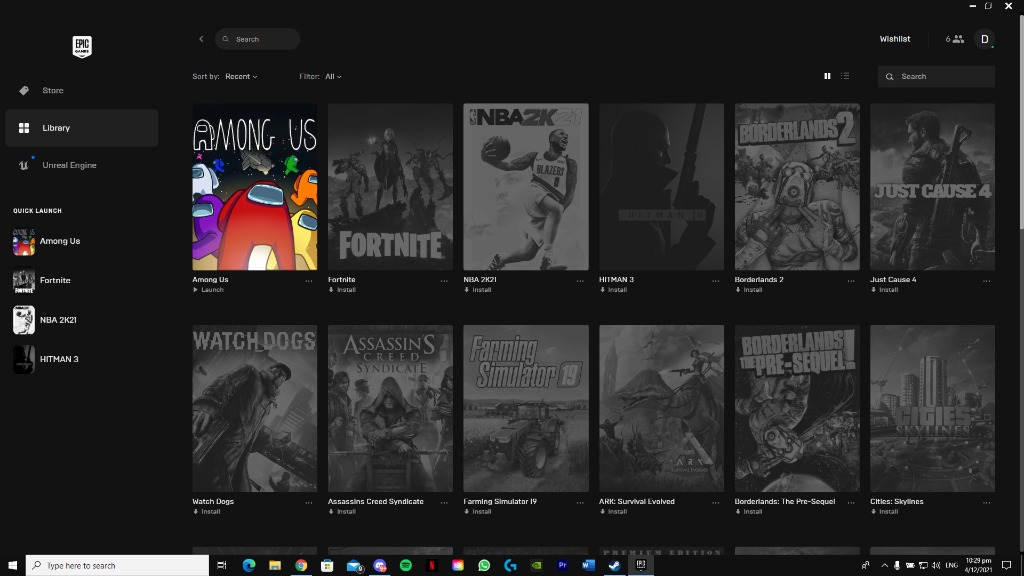
Task: Click Launch under Among Us
Action: [x=208, y=290]
